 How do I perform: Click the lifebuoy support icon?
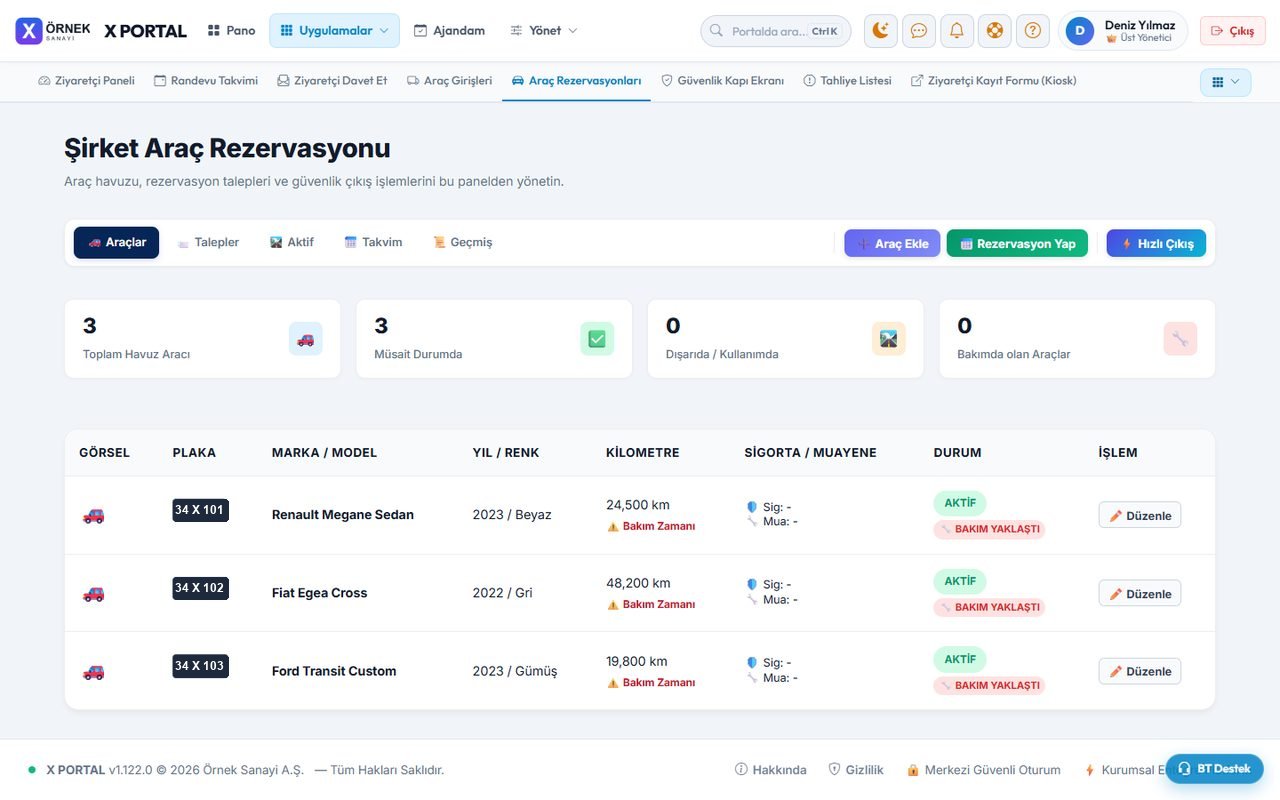click(995, 31)
